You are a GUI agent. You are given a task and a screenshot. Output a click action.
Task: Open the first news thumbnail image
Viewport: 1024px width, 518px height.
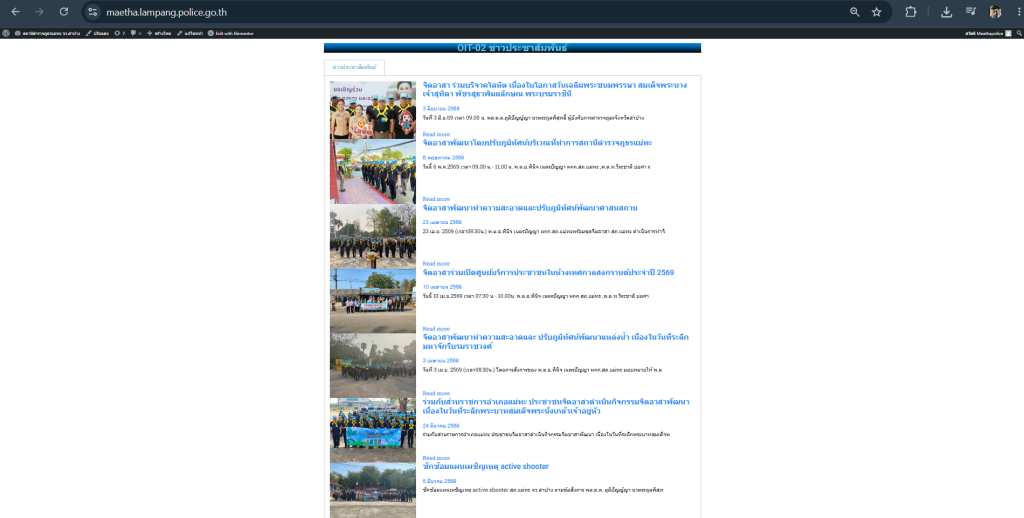[373, 110]
